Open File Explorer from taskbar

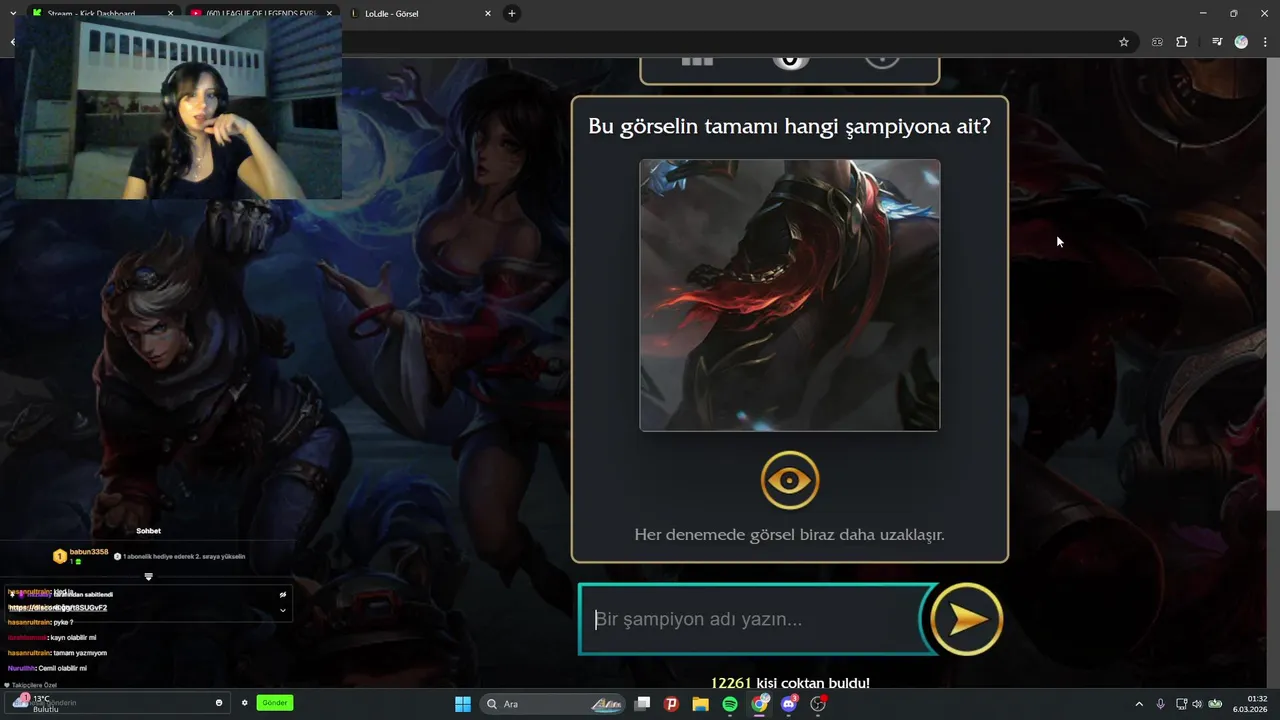[701, 704]
